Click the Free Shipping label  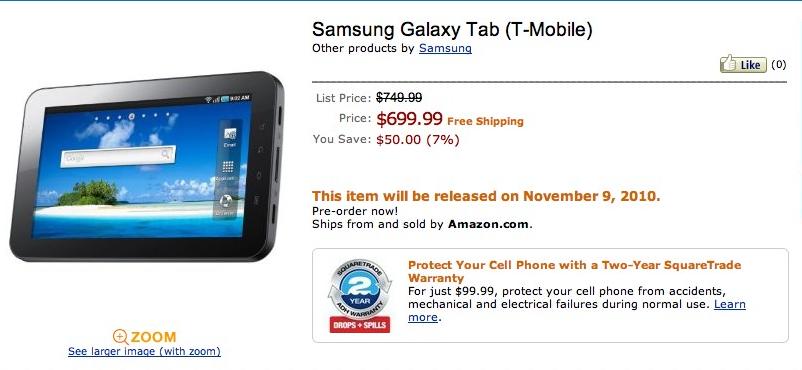pos(485,121)
